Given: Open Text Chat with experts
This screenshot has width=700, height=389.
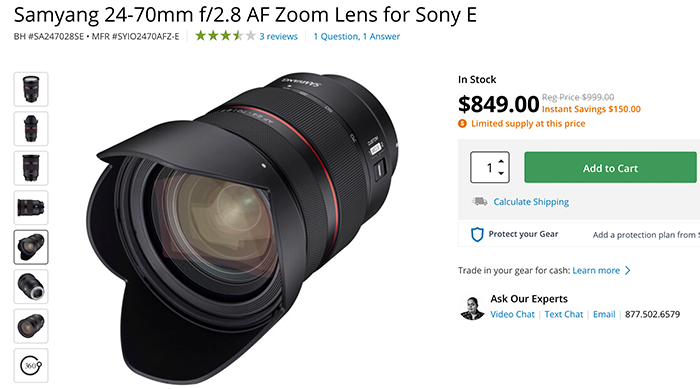Looking at the screenshot, I should (563, 314).
